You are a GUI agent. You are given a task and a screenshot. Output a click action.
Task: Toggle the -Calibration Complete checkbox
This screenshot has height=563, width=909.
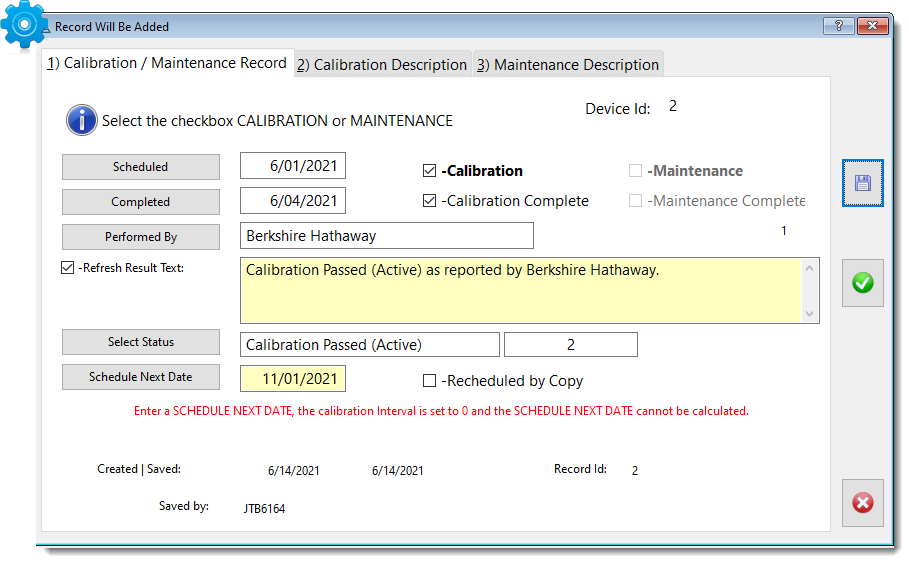(430, 201)
